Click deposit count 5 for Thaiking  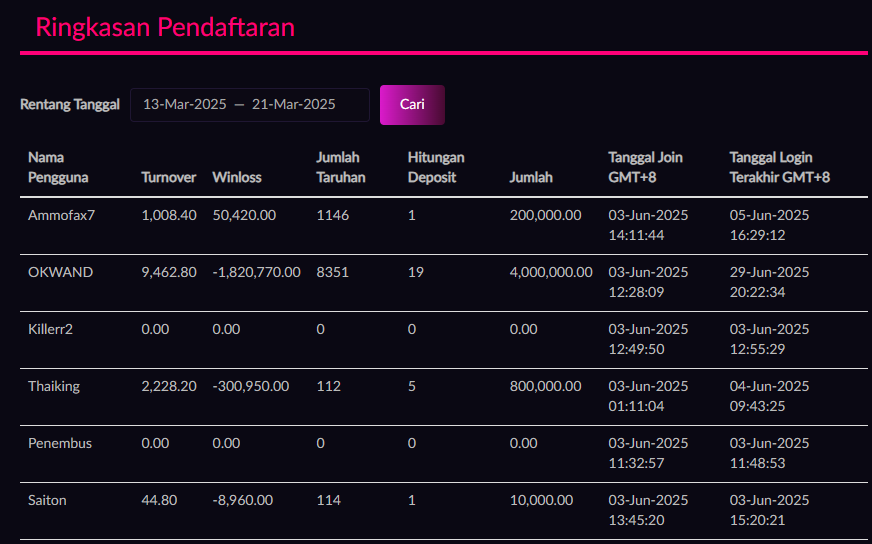[412, 386]
